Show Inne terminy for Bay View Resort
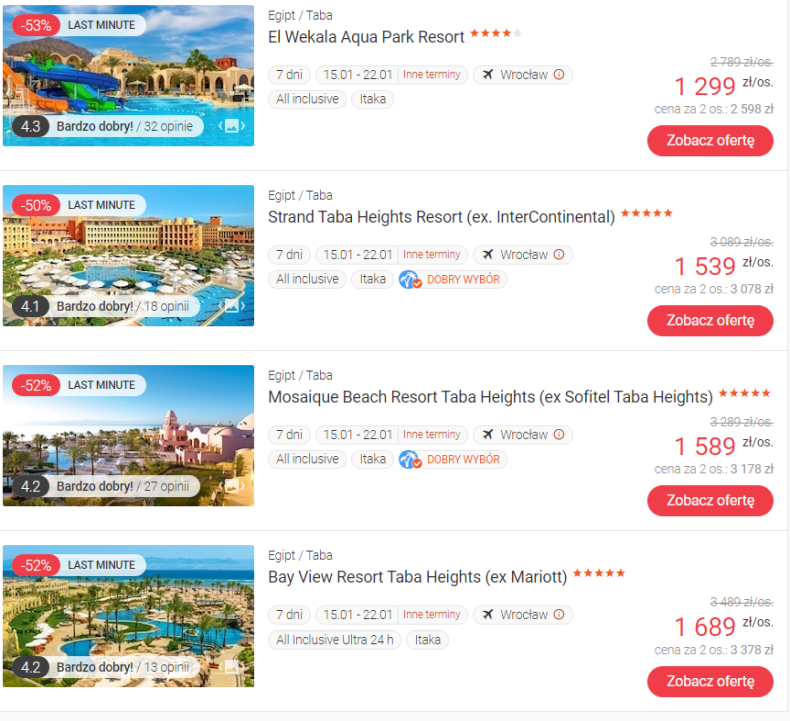The height and width of the screenshot is (721, 790). [432, 614]
